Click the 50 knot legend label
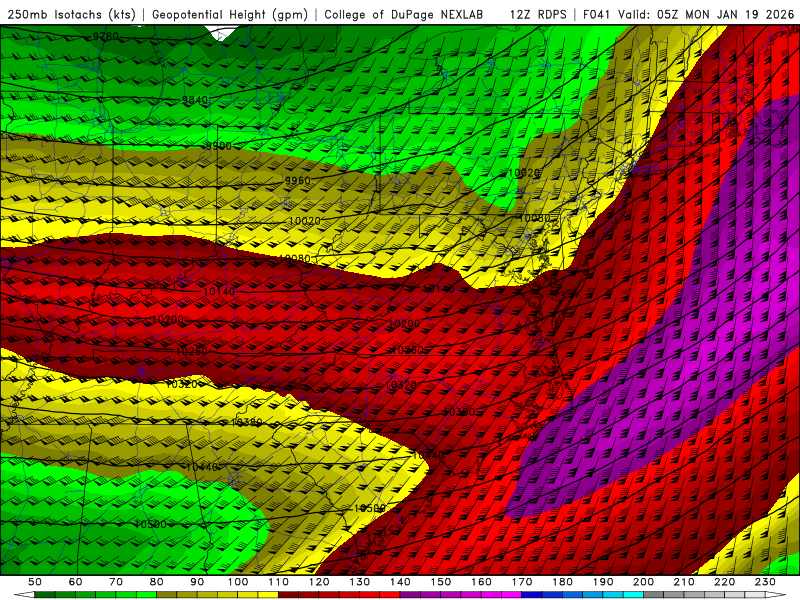The height and width of the screenshot is (600, 800). pyautogui.click(x=35, y=582)
